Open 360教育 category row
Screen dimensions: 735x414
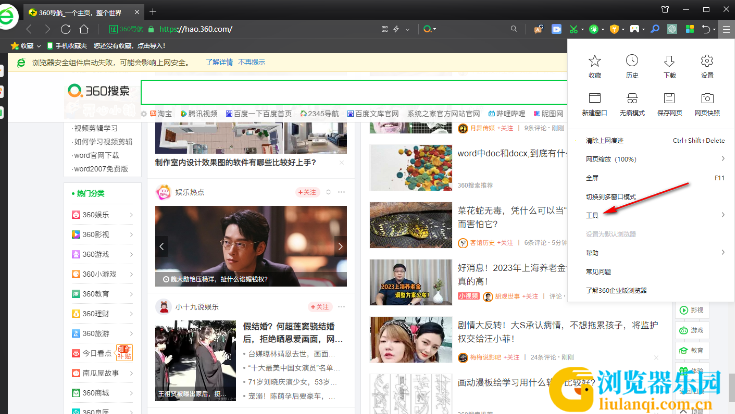coord(102,294)
